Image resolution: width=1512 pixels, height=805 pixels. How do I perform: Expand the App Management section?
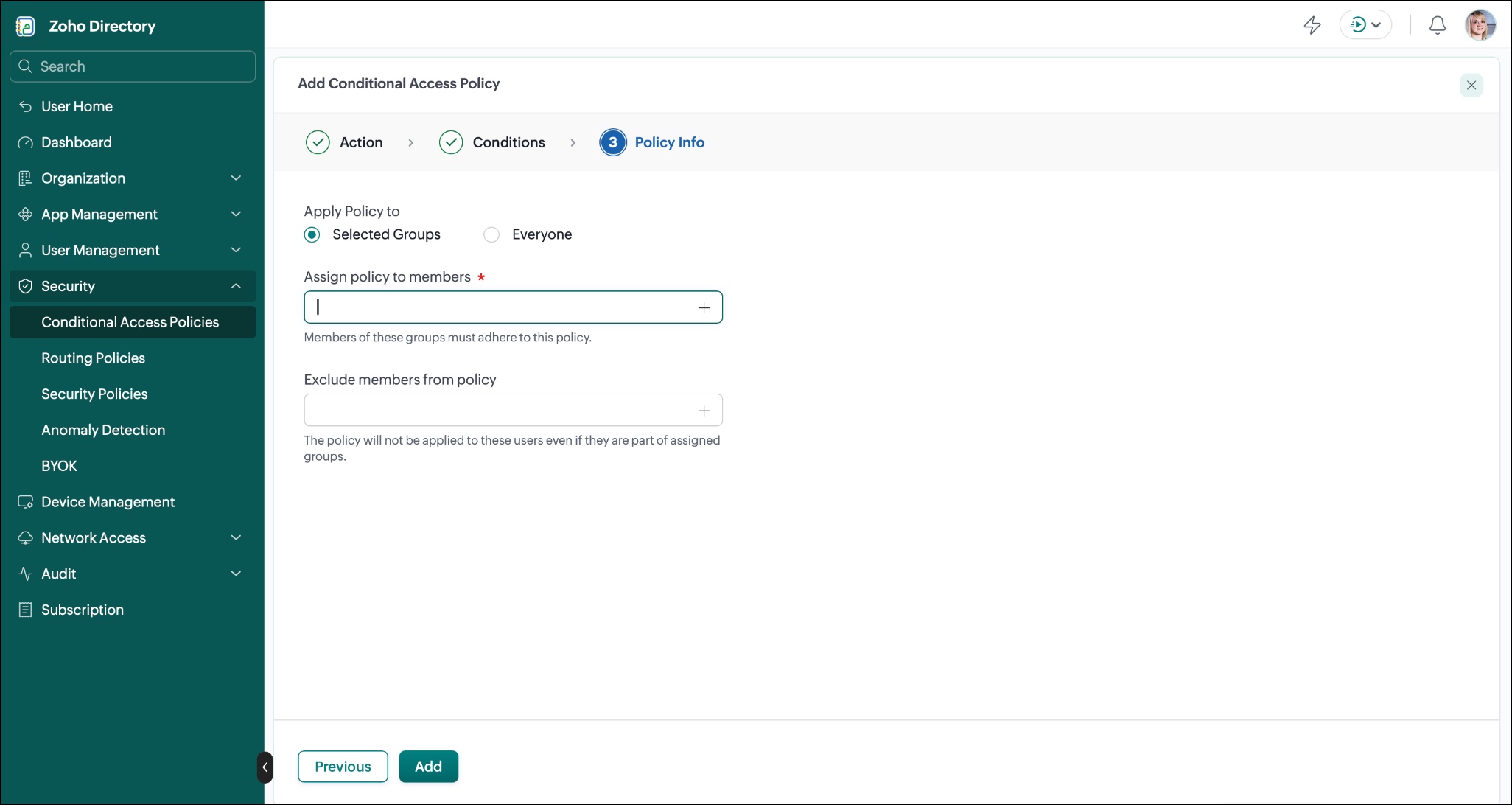133,215
